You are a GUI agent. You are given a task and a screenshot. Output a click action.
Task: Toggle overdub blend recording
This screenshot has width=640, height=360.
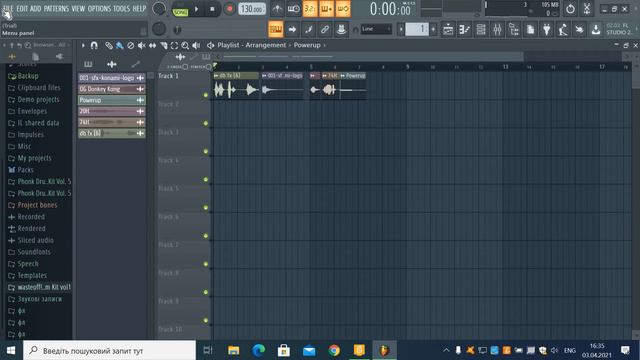[x=326, y=9]
